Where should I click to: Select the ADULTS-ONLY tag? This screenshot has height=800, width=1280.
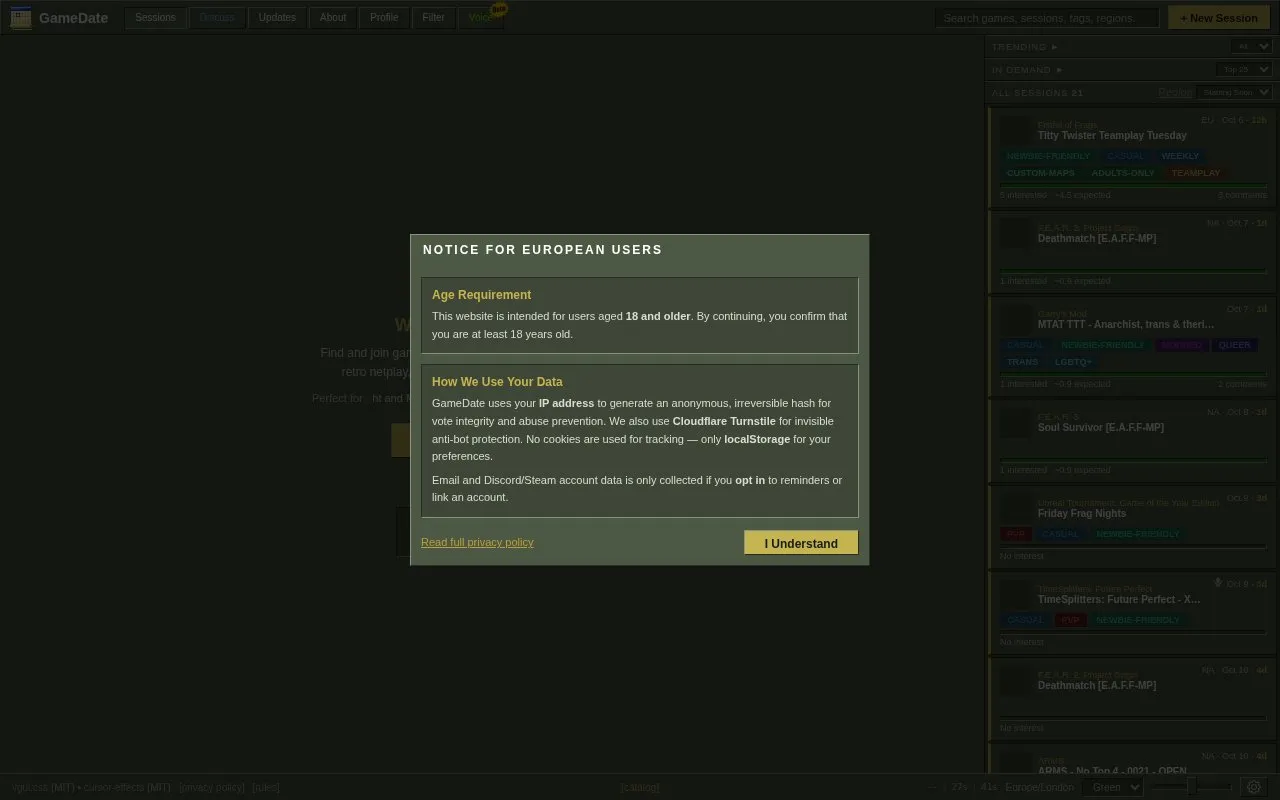1123,173
